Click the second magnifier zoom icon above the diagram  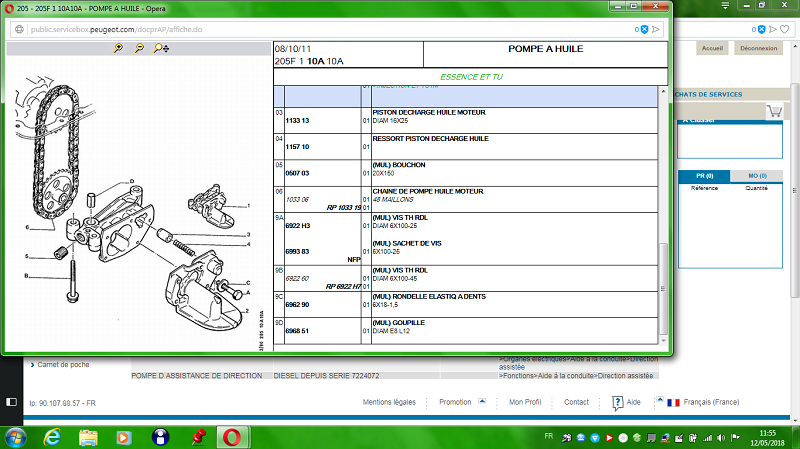(139, 48)
